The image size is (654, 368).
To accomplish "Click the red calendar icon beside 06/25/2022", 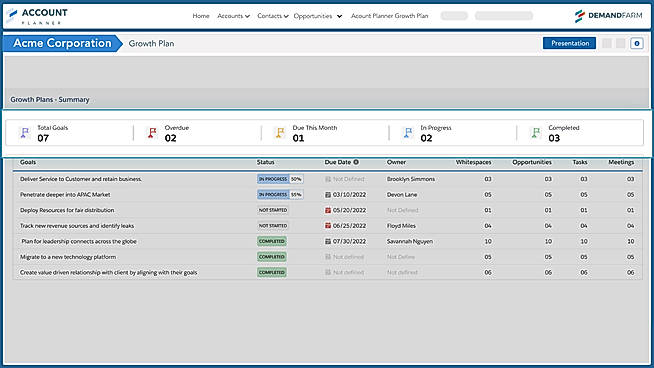I will [328, 226].
